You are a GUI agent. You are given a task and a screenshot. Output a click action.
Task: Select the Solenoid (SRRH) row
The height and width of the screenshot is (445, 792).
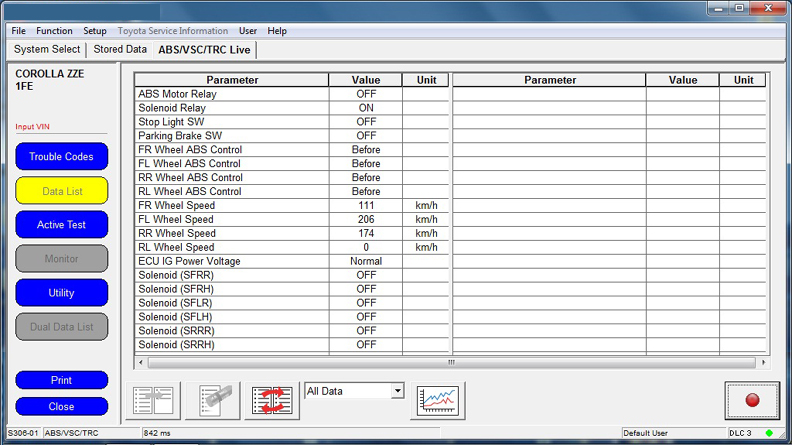pyautogui.click(x=292, y=344)
